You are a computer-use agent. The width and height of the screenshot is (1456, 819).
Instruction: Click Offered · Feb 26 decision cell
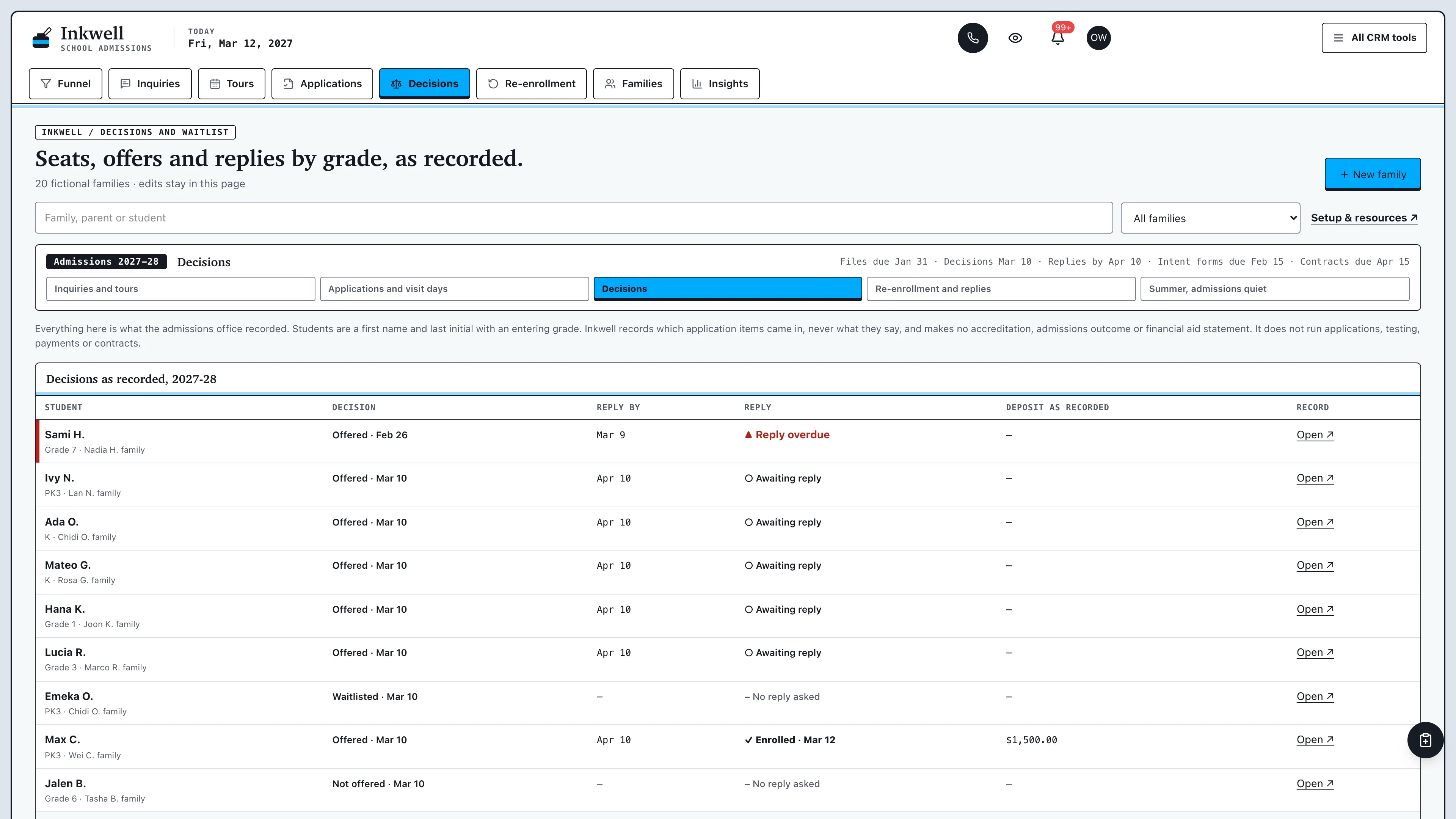pyautogui.click(x=370, y=435)
